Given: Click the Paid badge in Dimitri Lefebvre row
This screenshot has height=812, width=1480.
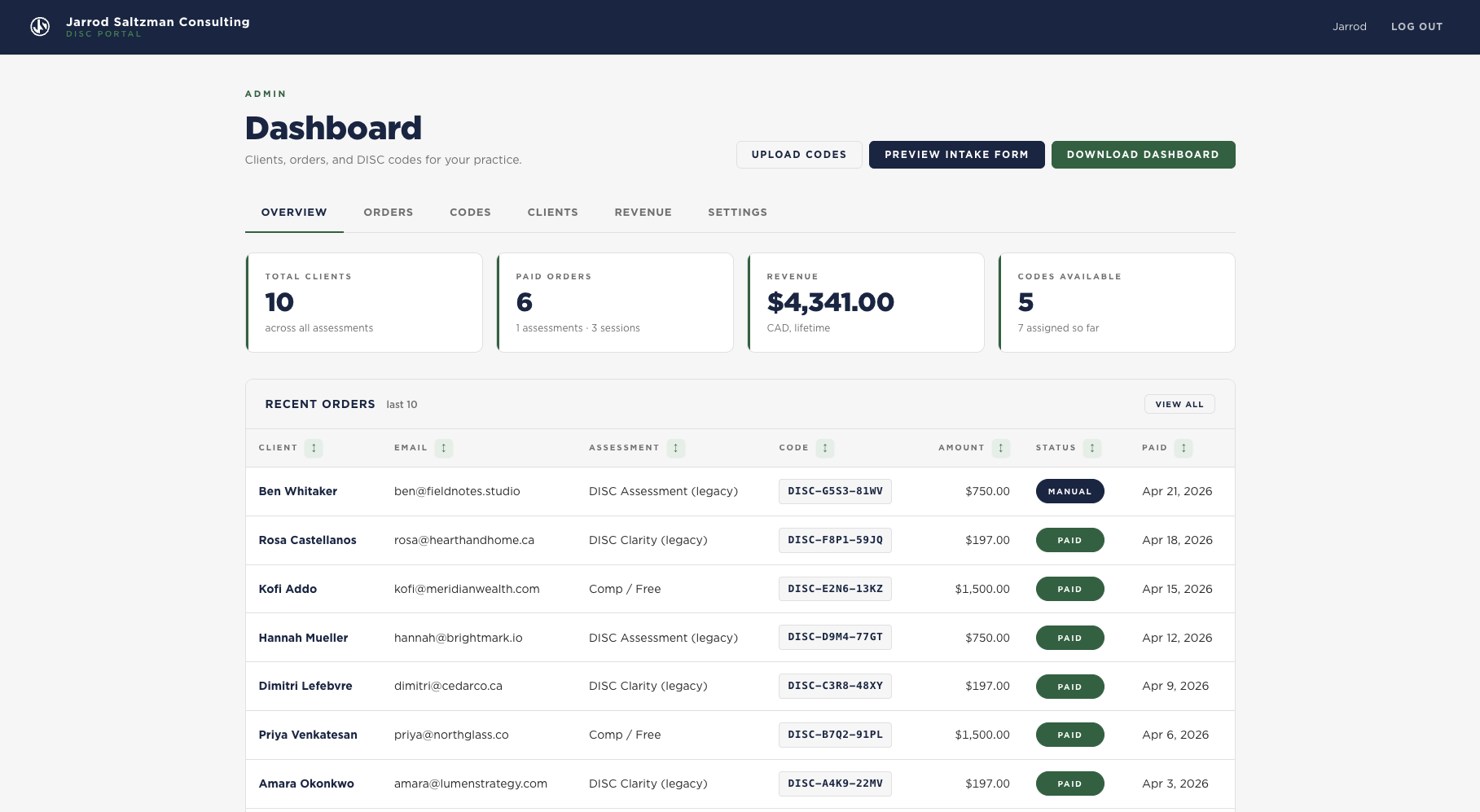Looking at the screenshot, I should coord(1069,687).
